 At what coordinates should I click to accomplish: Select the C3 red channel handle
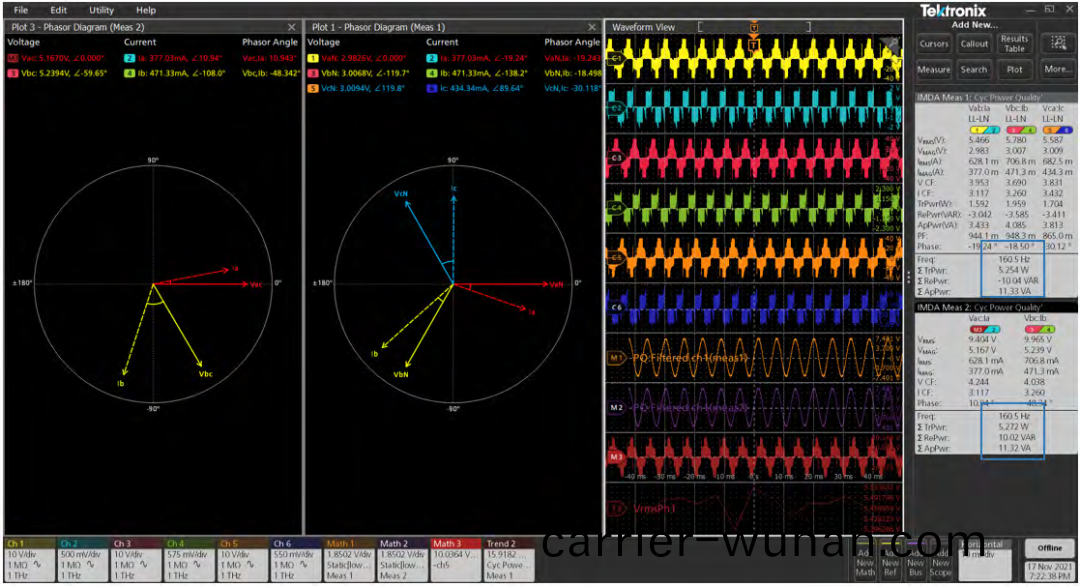tap(616, 157)
